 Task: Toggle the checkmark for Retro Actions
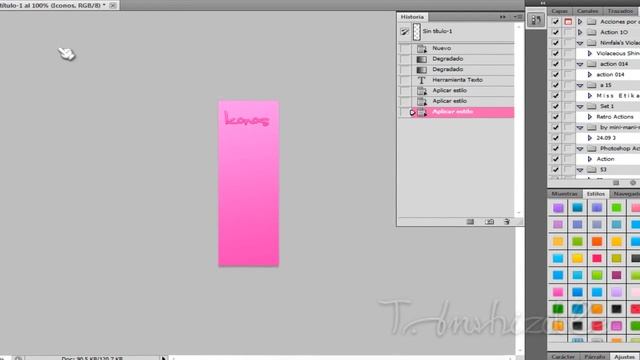tap(555, 117)
